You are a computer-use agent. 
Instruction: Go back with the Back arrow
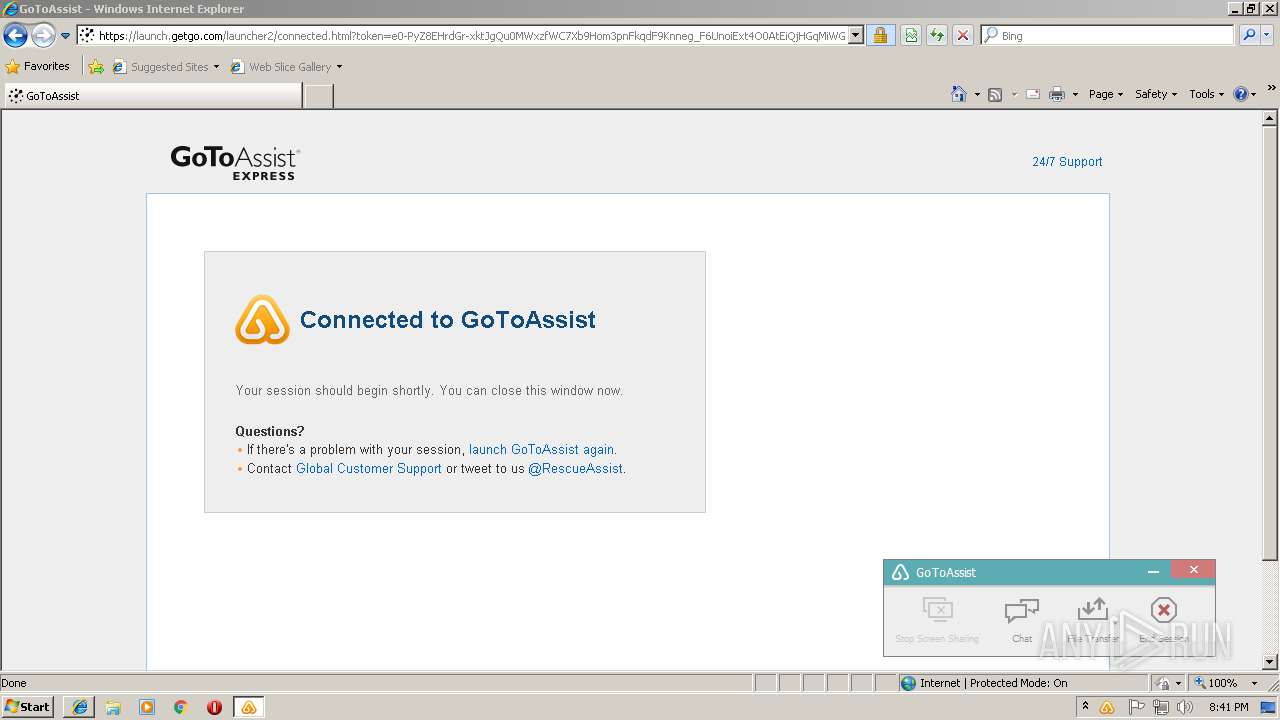[x=15, y=36]
